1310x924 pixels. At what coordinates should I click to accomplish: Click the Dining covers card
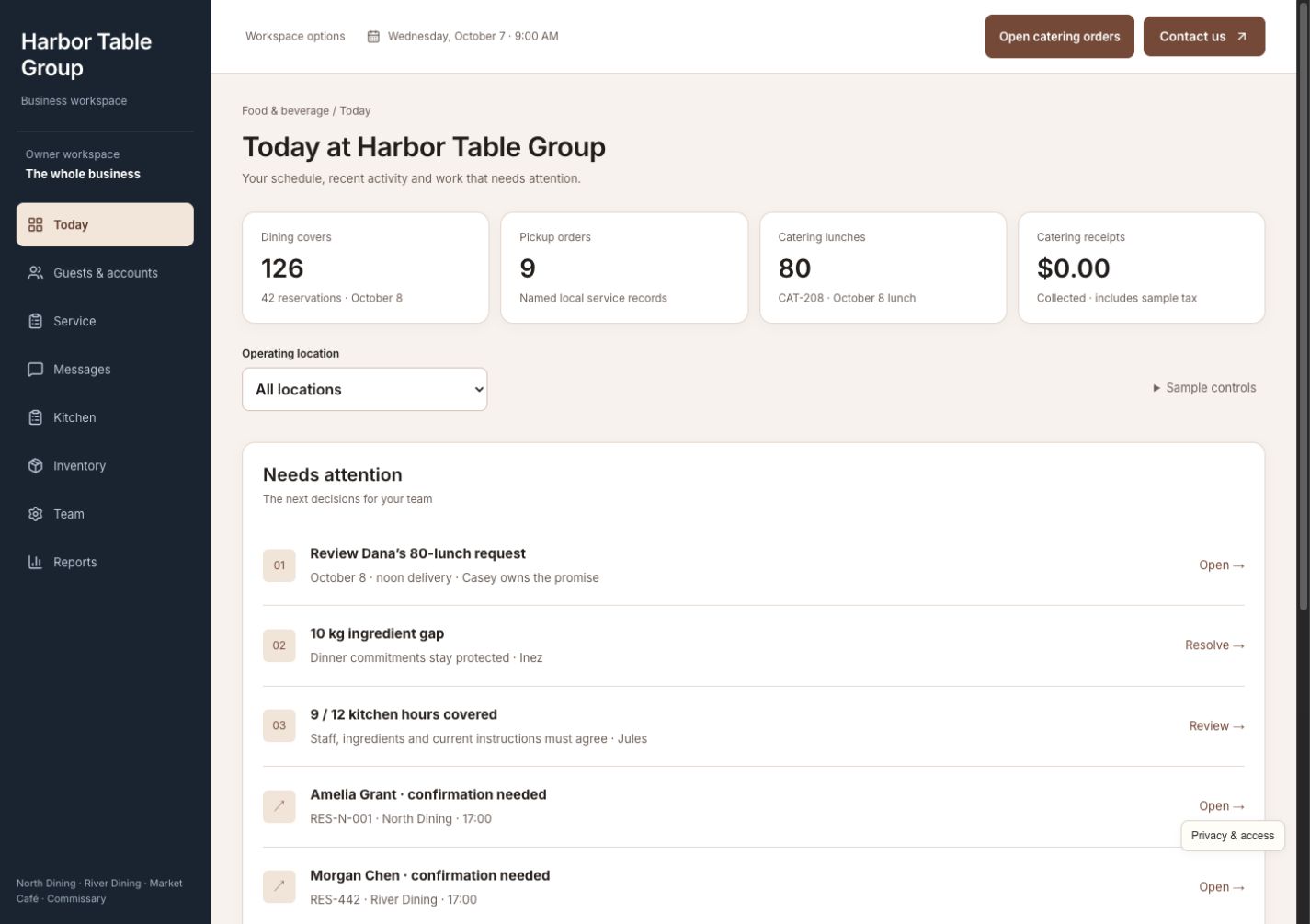[366, 268]
